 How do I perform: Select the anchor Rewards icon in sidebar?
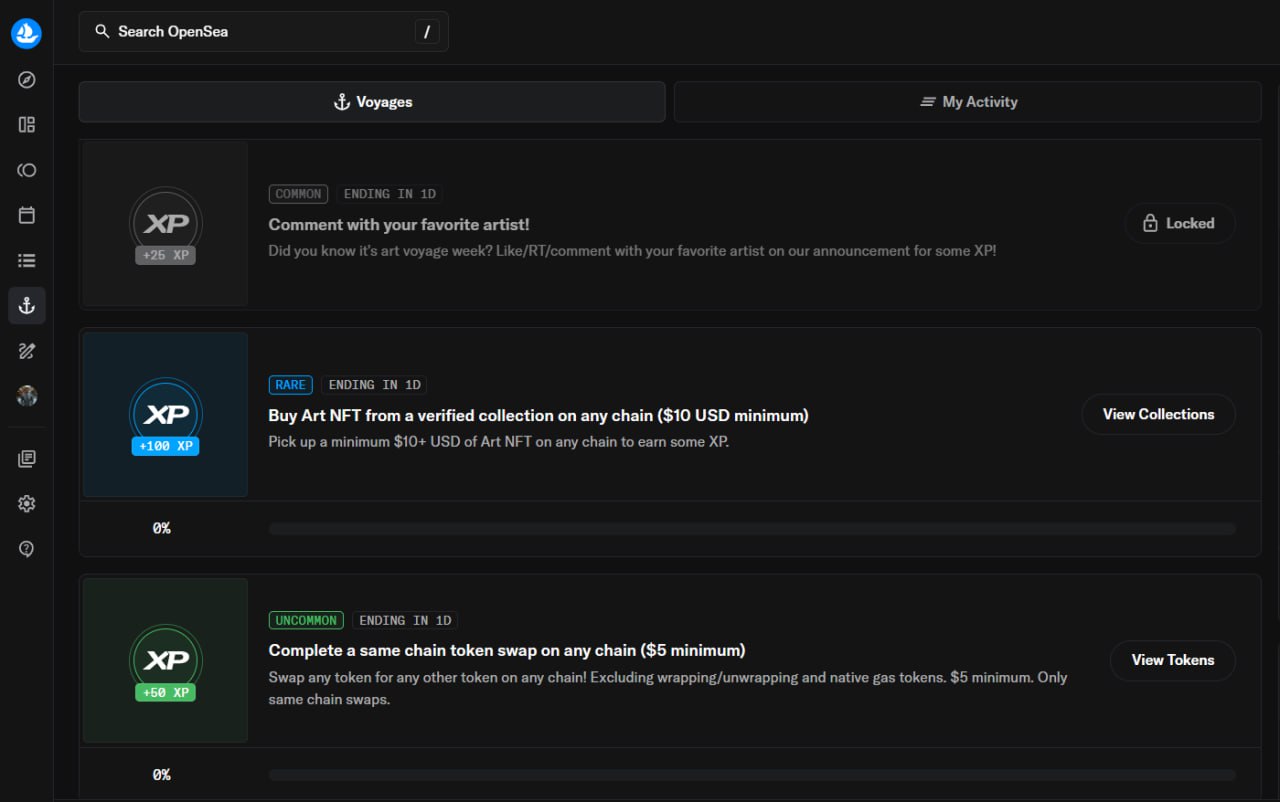click(x=27, y=305)
